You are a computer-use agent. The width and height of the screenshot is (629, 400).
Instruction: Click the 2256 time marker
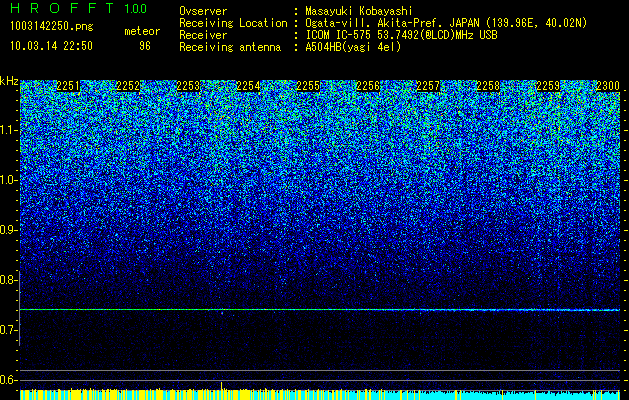(x=368, y=86)
